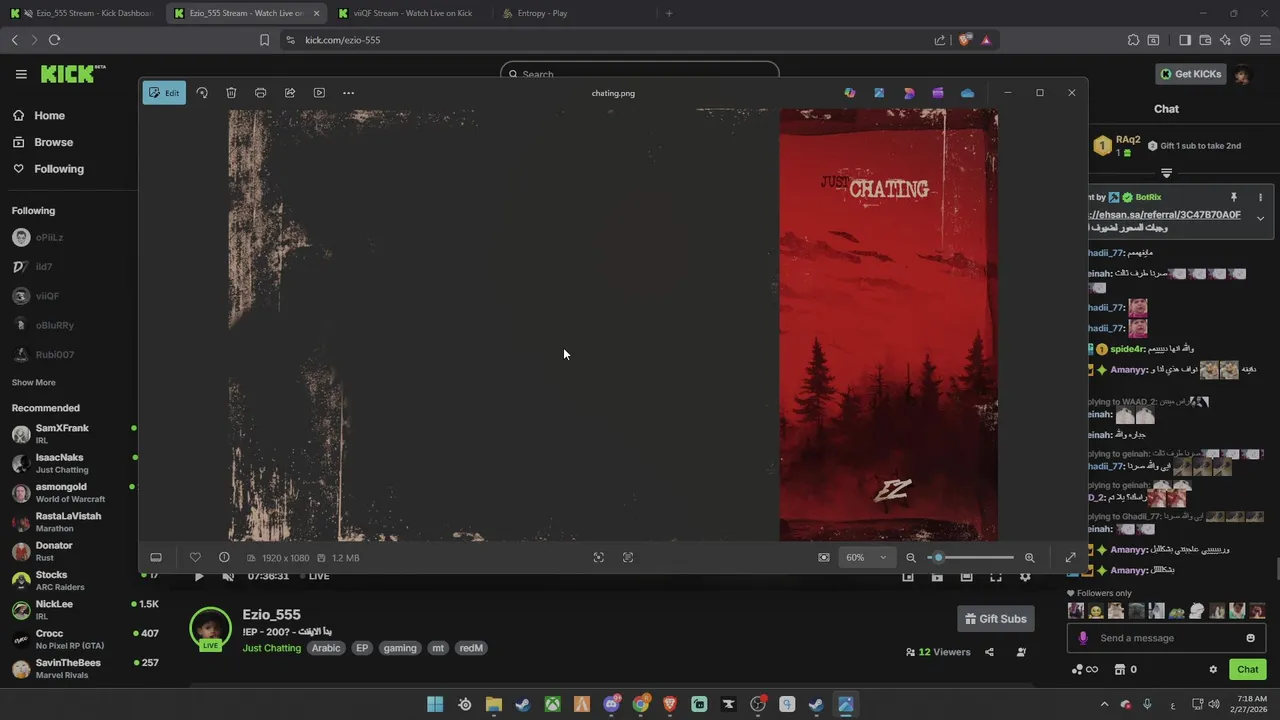Open emoji picker in chat input
Screen dimensions: 1280x720
(x=1250, y=638)
